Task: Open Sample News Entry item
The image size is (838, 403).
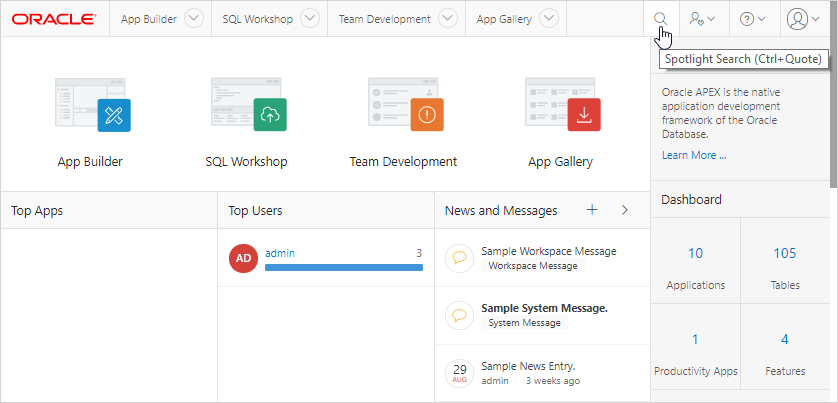Action: [528, 367]
